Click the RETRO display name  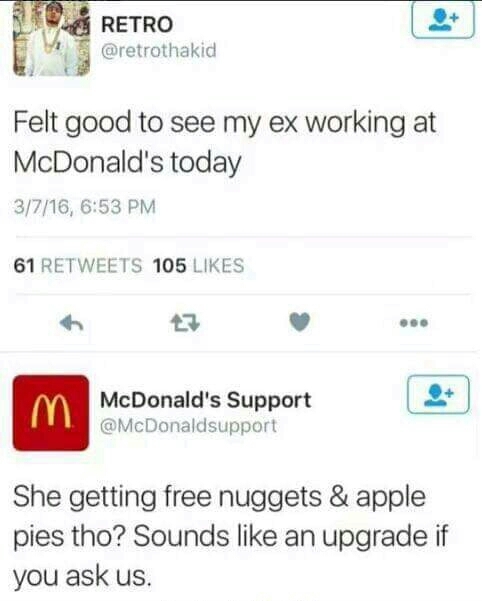click(x=137, y=24)
